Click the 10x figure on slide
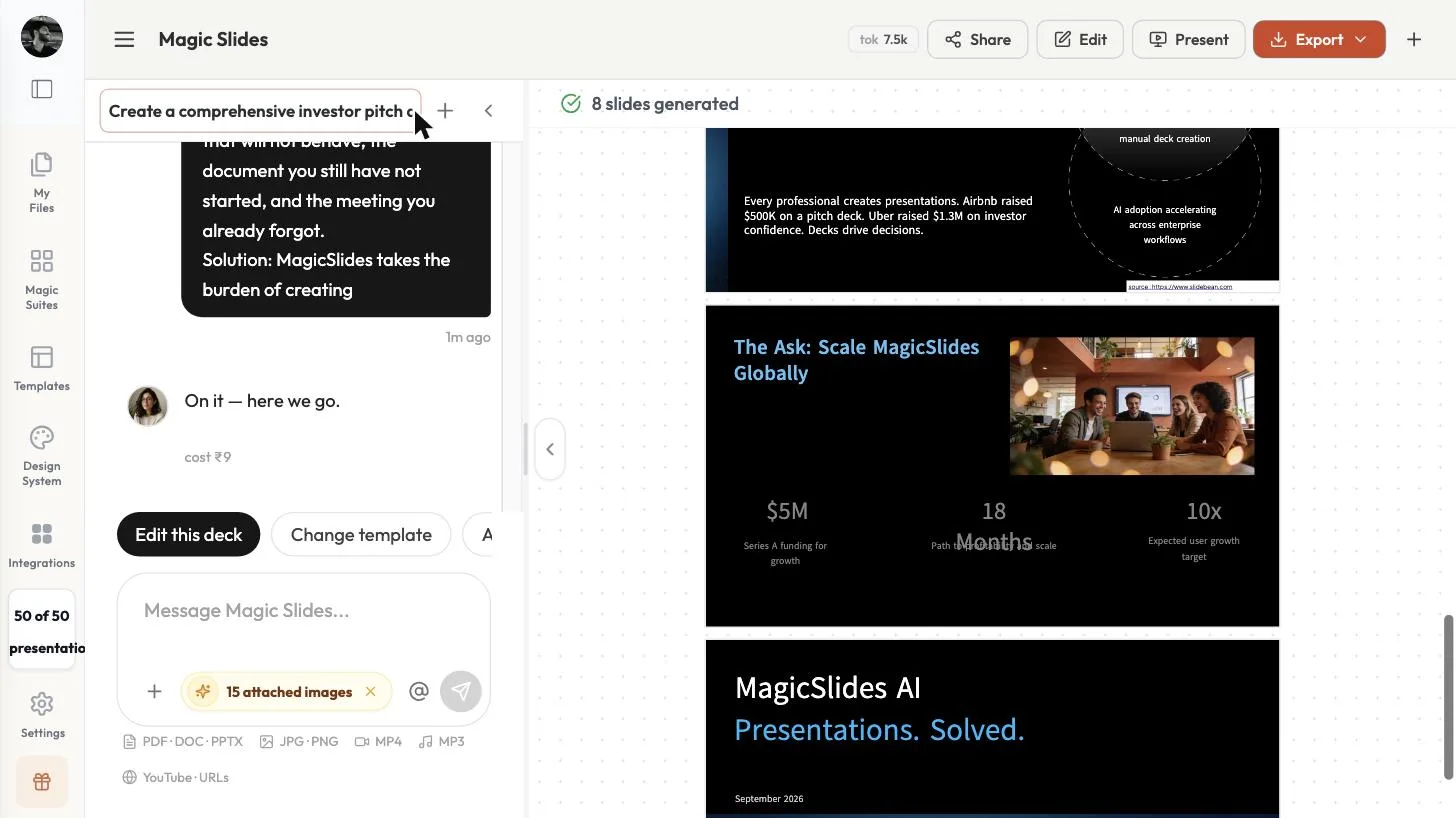 1204,511
